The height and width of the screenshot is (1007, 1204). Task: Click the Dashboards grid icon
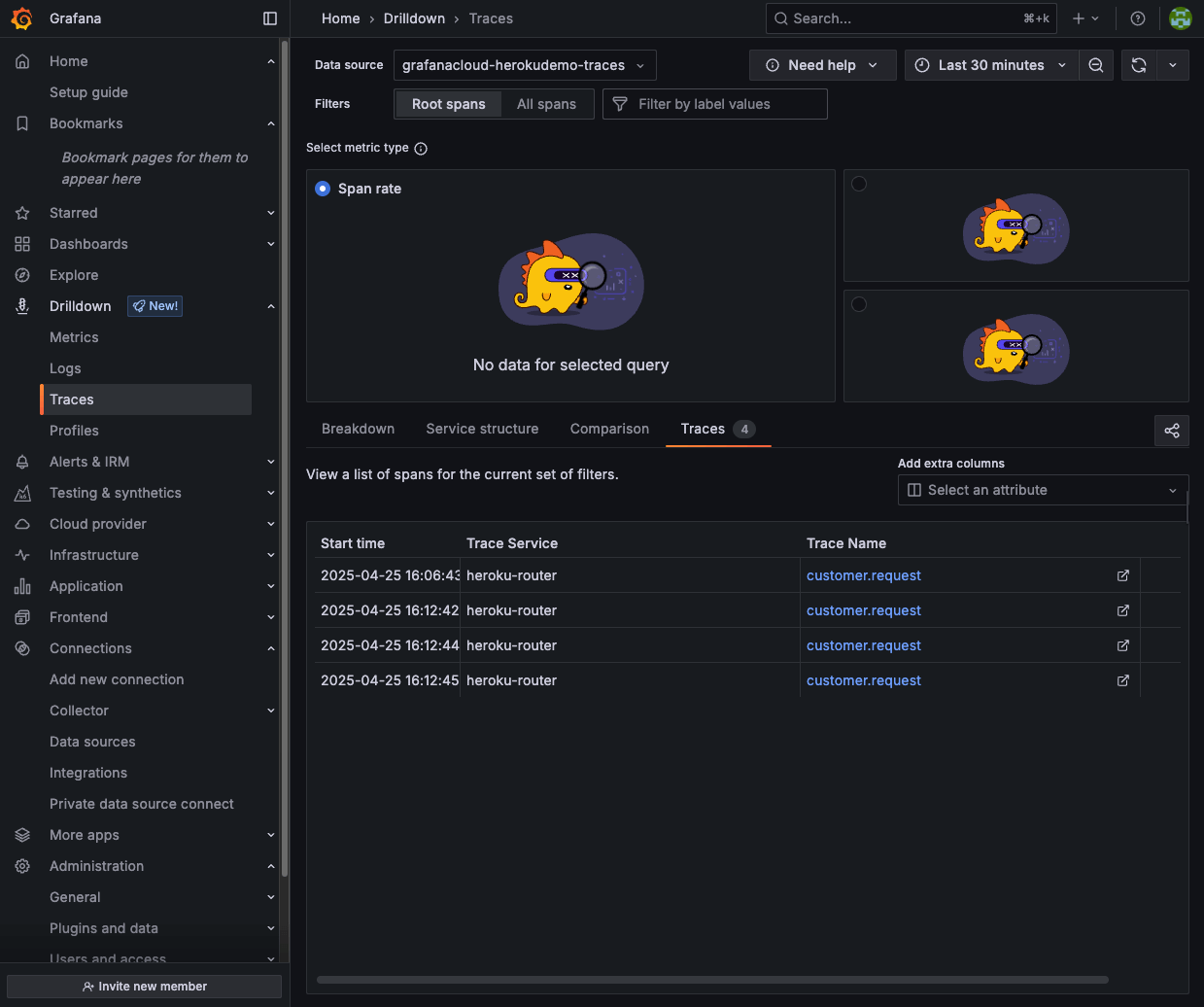[22, 244]
